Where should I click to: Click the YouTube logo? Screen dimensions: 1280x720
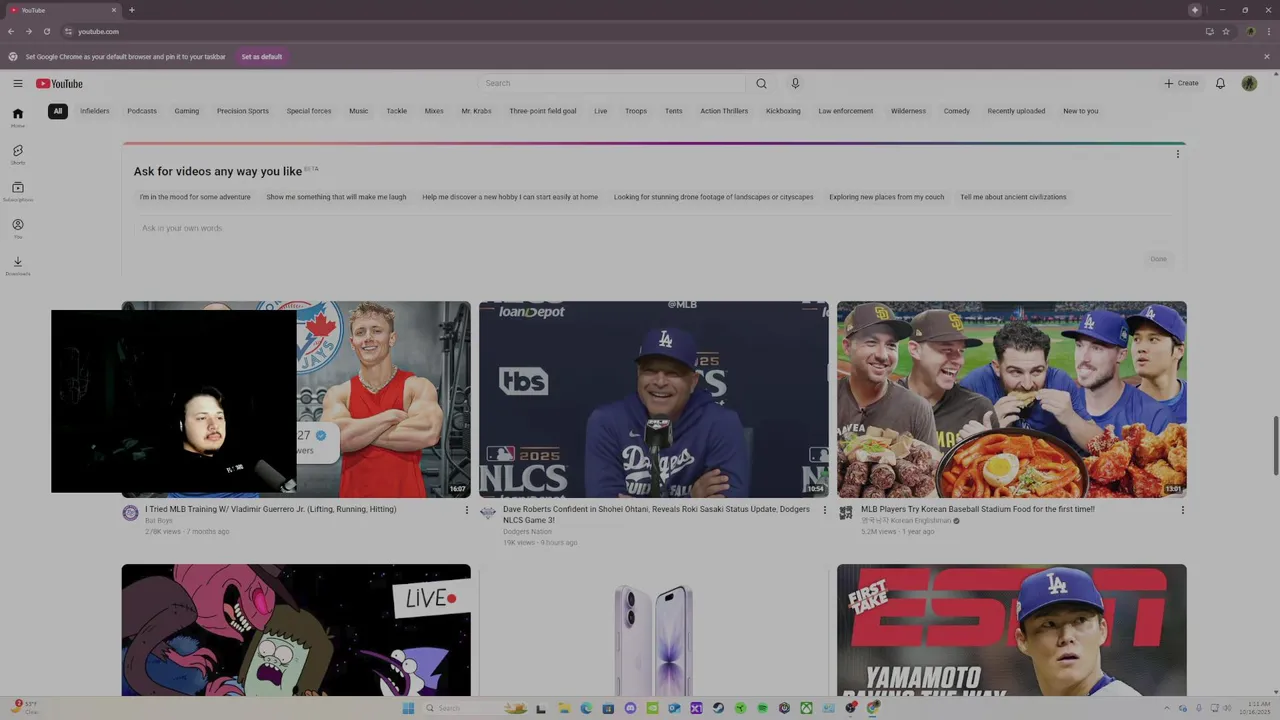click(x=59, y=83)
